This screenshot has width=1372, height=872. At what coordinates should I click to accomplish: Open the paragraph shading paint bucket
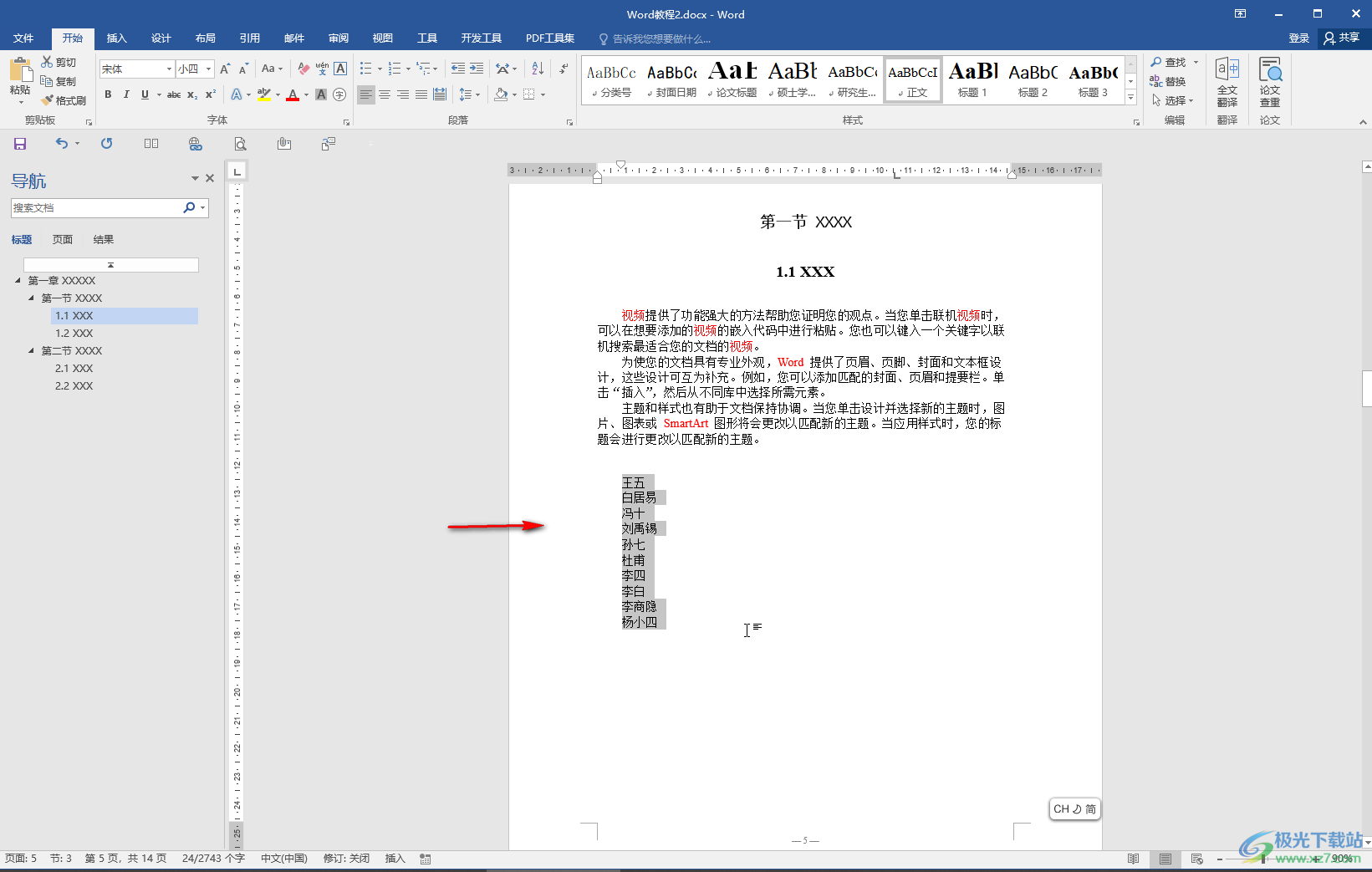click(x=501, y=94)
